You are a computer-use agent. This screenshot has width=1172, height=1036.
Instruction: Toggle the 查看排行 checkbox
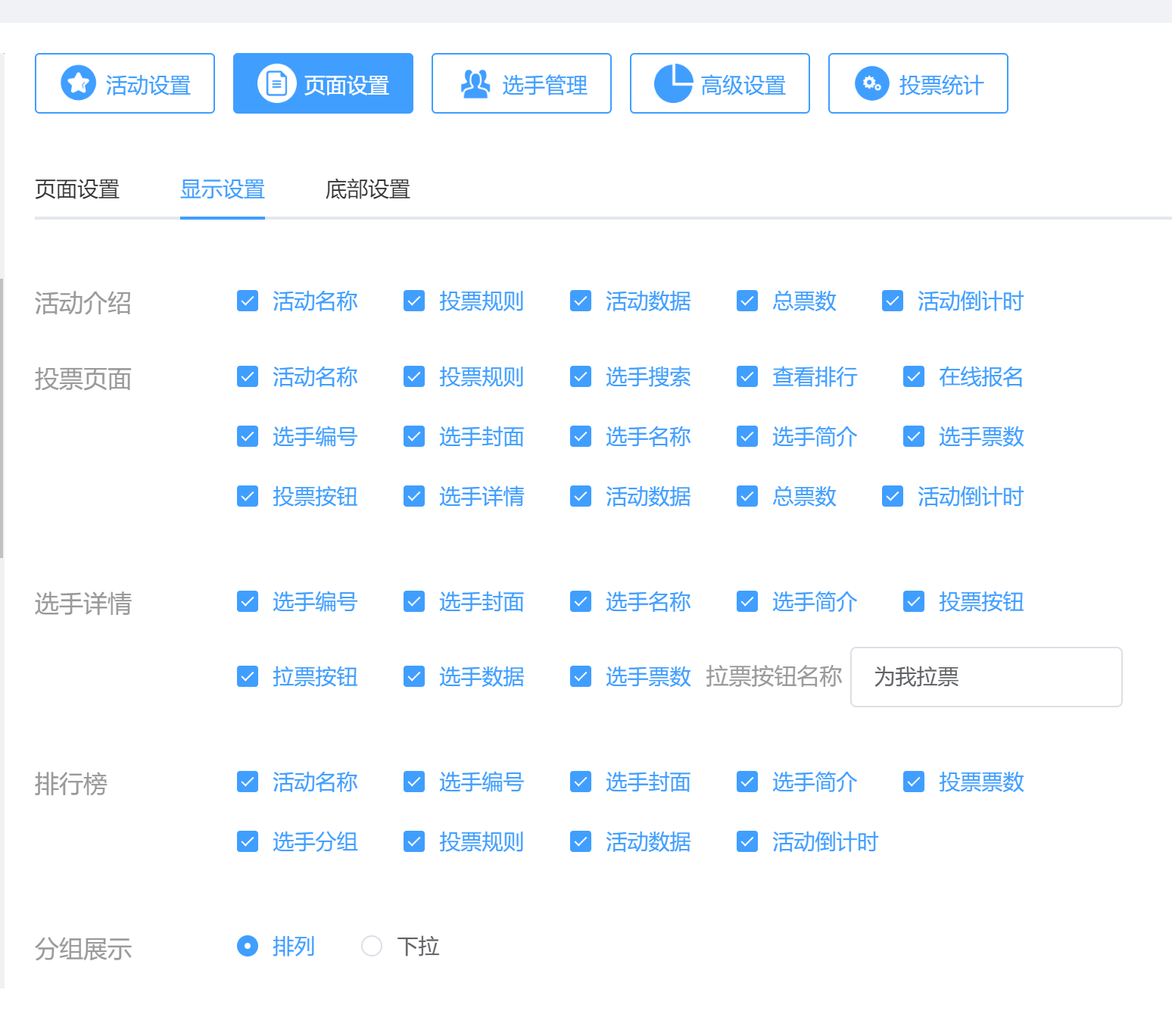[747, 376]
